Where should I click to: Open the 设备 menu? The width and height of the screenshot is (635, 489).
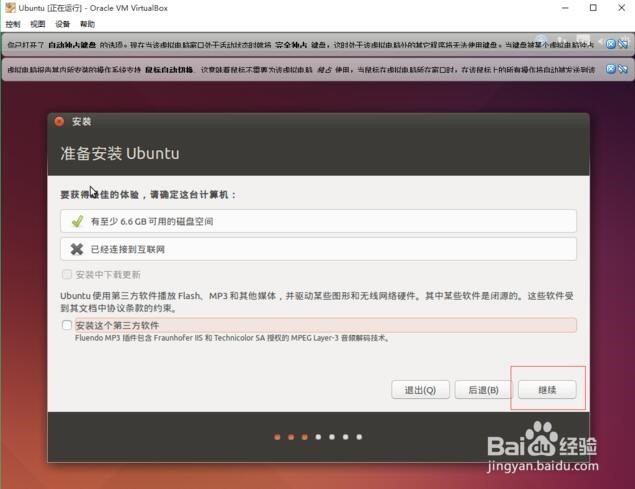pyautogui.click(x=62, y=24)
